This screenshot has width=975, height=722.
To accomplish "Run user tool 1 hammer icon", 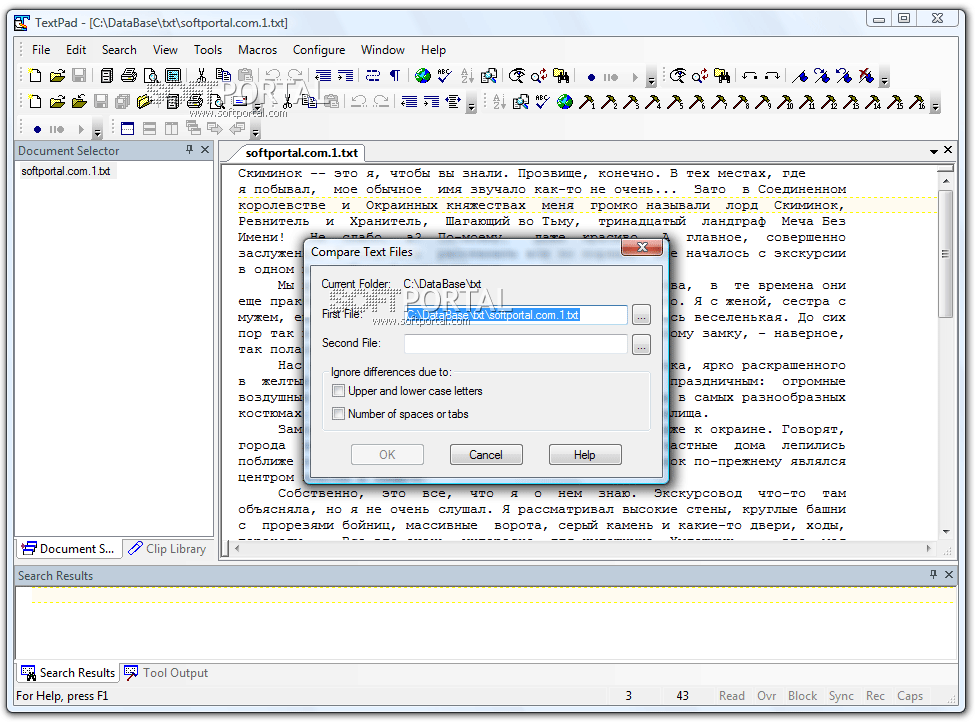I will tap(586, 102).
